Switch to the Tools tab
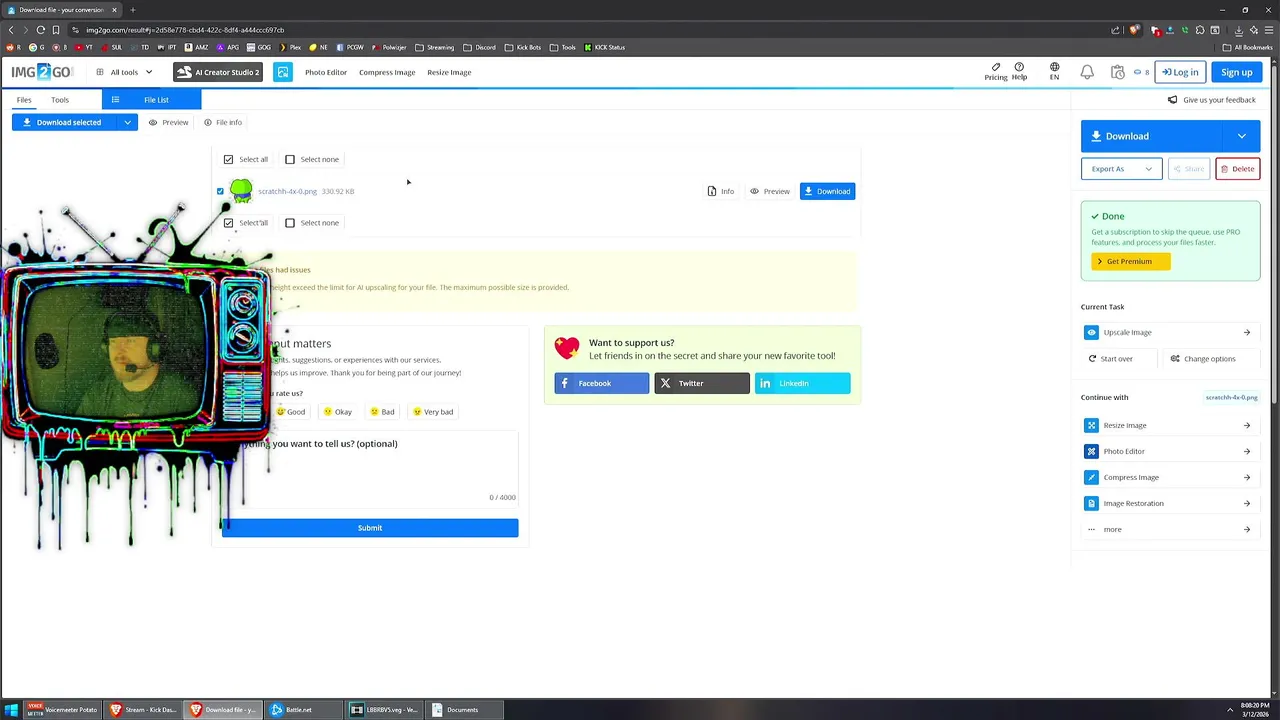The width and height of the screenshot is (1280, 720). click(60, 100)
